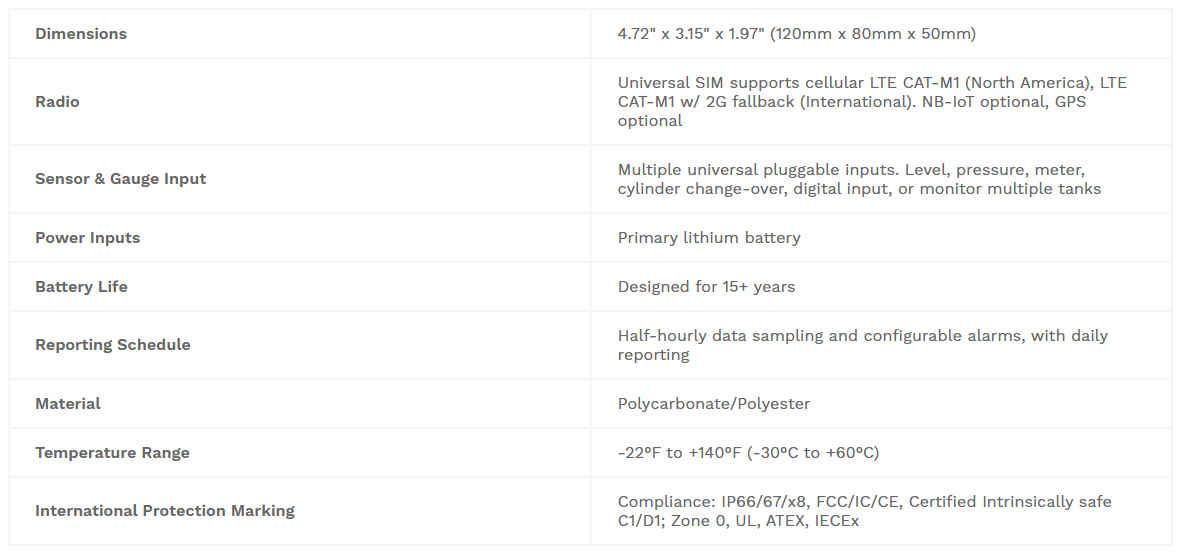This screenshot has height=559, width=1185.
Task: Click the Material row label
Action: pyautogui.click(x=67, y=404)
